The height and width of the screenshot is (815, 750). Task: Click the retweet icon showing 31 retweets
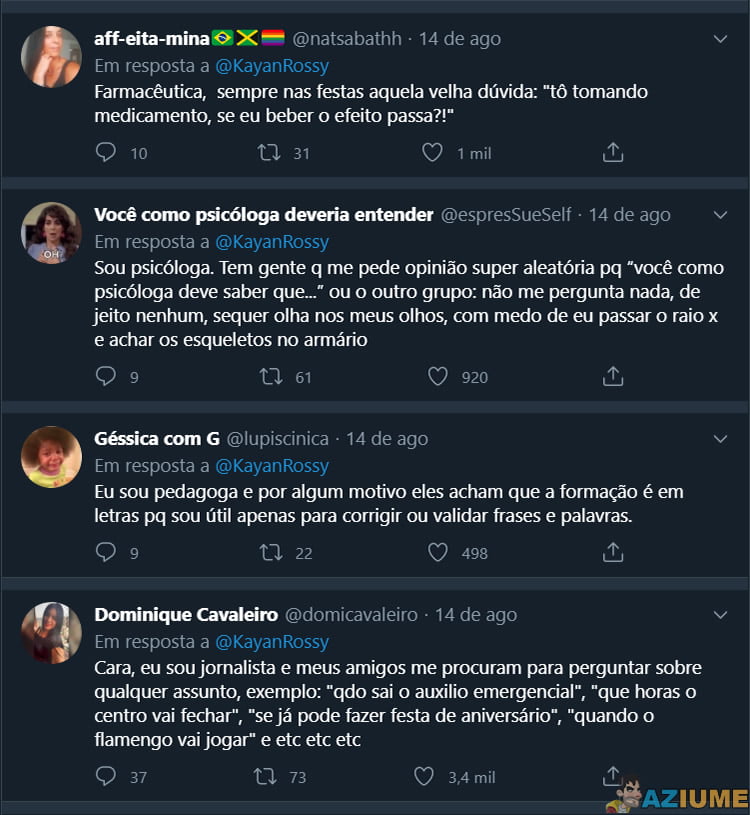[x=266, y=153]
